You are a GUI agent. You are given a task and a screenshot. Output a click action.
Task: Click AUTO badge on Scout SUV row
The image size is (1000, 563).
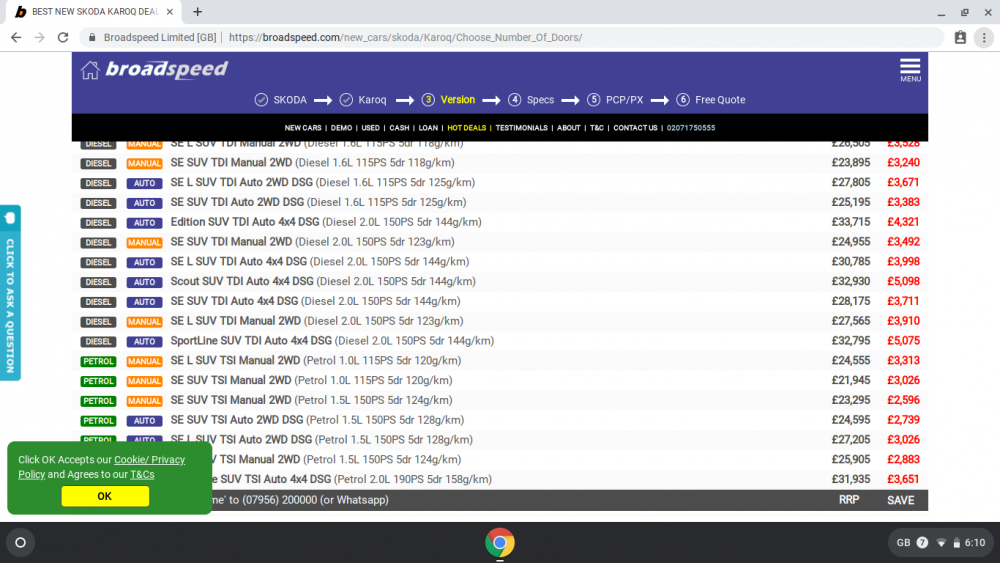pos(144,282)
